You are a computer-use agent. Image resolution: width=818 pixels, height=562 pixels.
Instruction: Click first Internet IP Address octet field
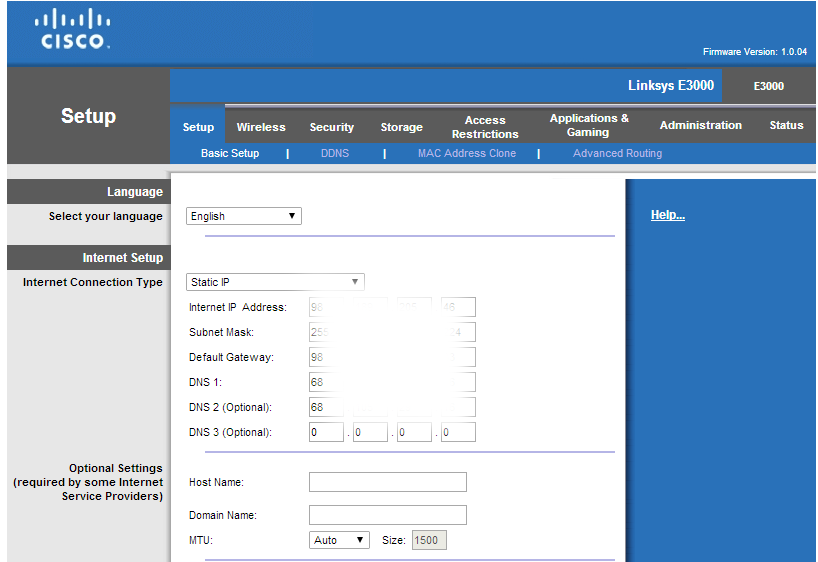pos(326,307)
